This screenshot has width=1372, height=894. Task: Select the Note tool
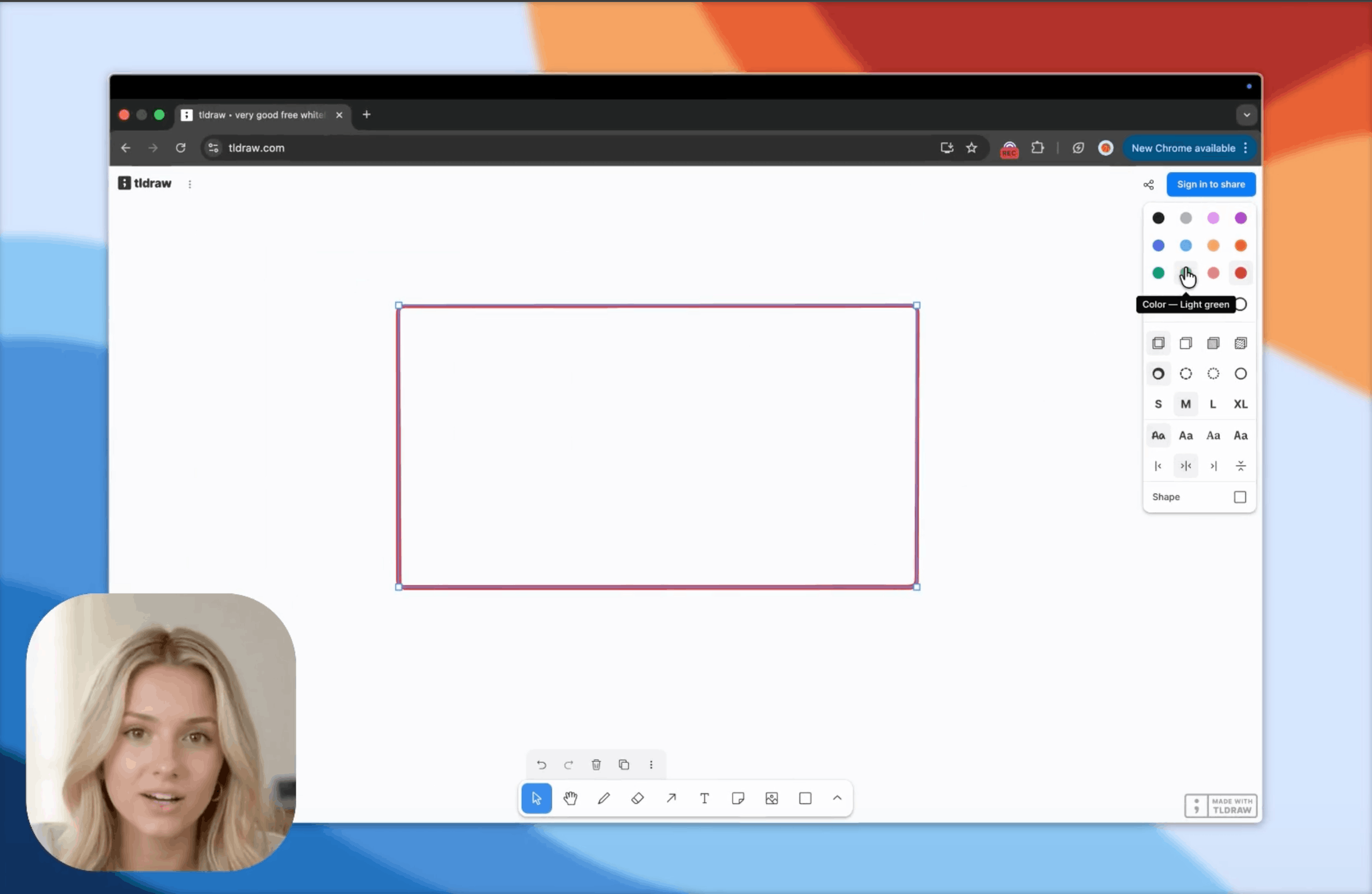click(738, 798)
